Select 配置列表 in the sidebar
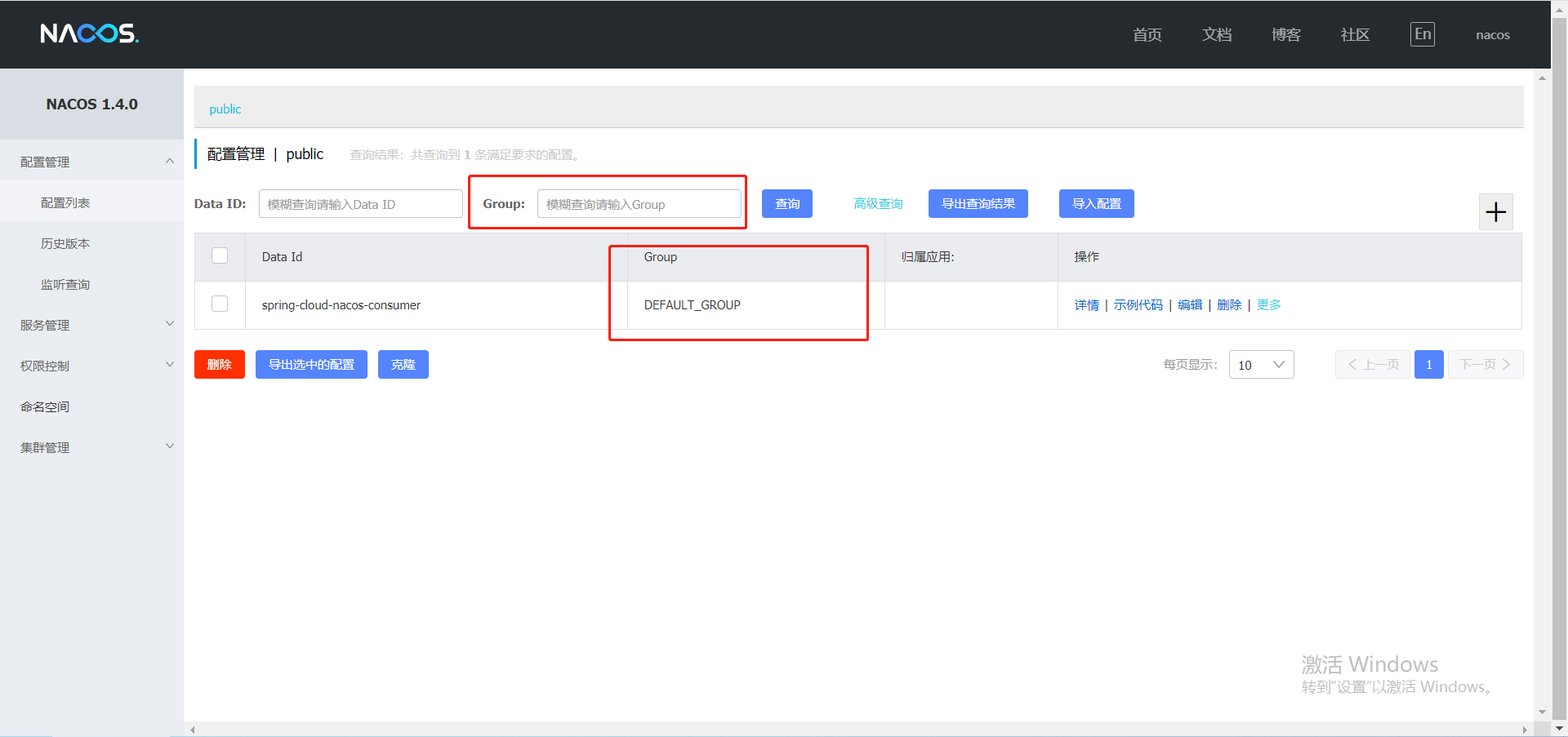This screenshot has width=1568, height=737. point(91,202)
